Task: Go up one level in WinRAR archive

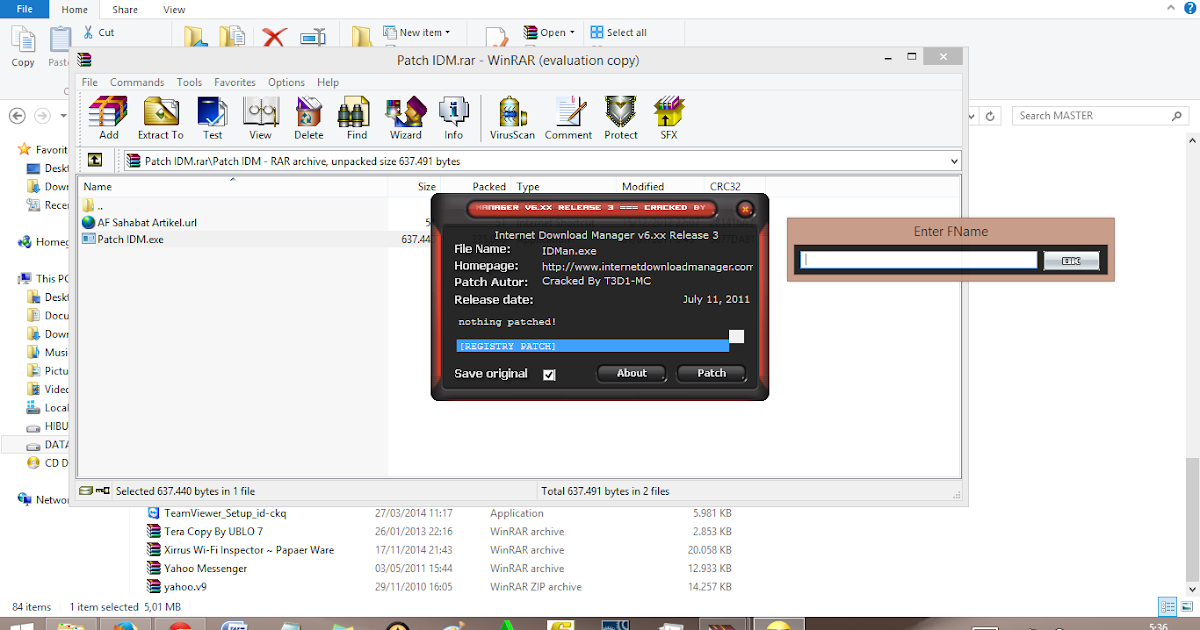Action: (95, 160)
